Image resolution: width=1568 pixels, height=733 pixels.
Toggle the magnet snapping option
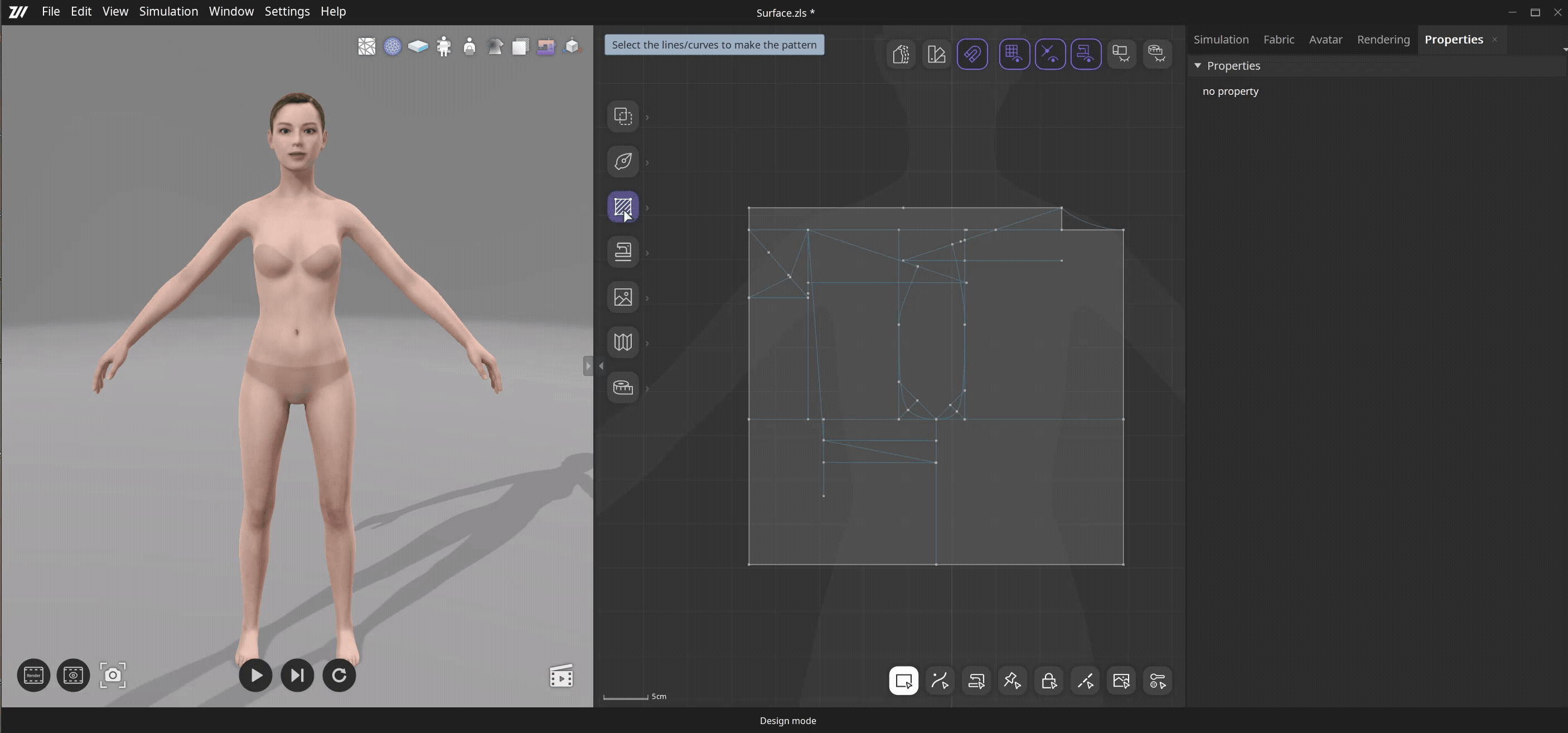972,54
